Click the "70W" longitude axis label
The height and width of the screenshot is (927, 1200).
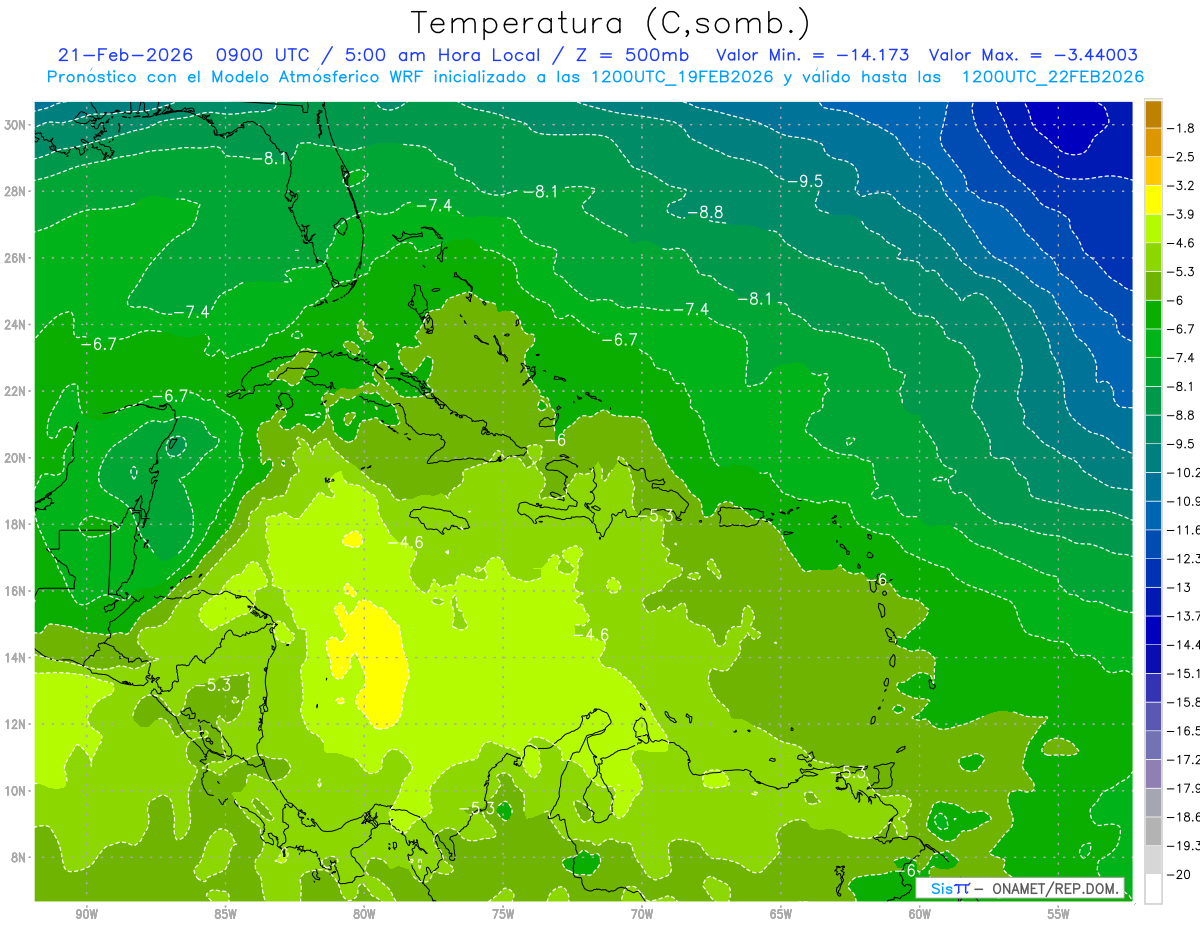(642, 913)
